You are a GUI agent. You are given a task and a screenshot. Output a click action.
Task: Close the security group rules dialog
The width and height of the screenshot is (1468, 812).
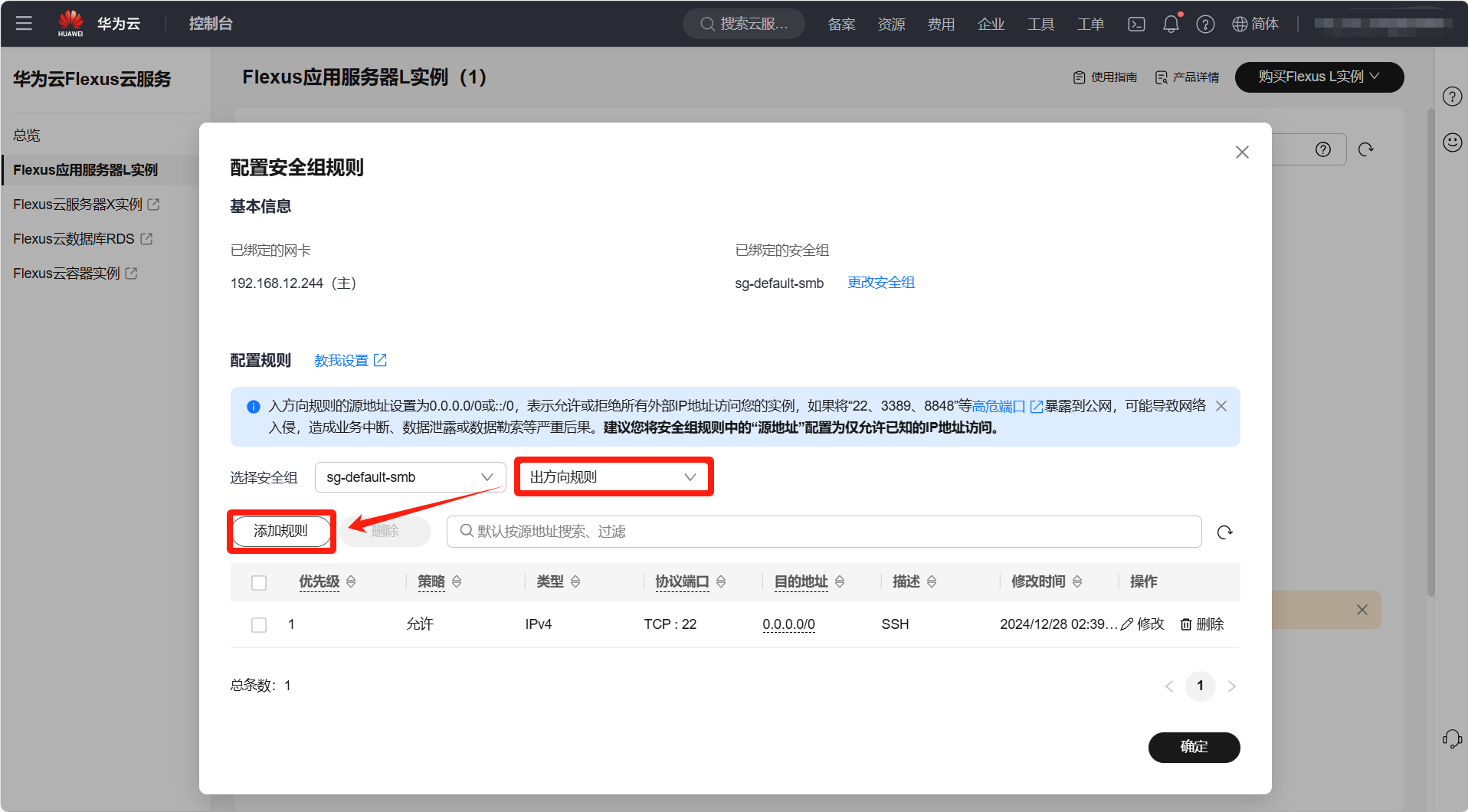(1242, 152)
